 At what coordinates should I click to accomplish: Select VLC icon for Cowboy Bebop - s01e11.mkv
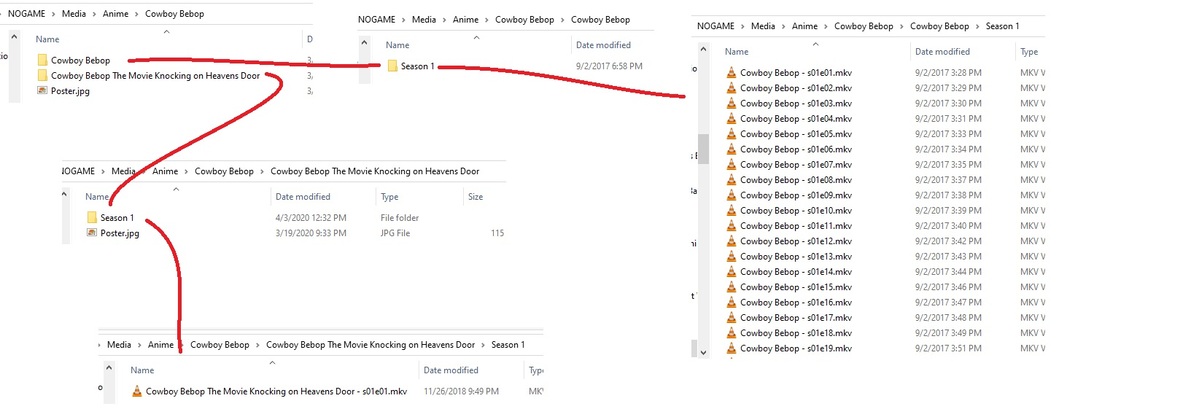click(x=732, y=226)
